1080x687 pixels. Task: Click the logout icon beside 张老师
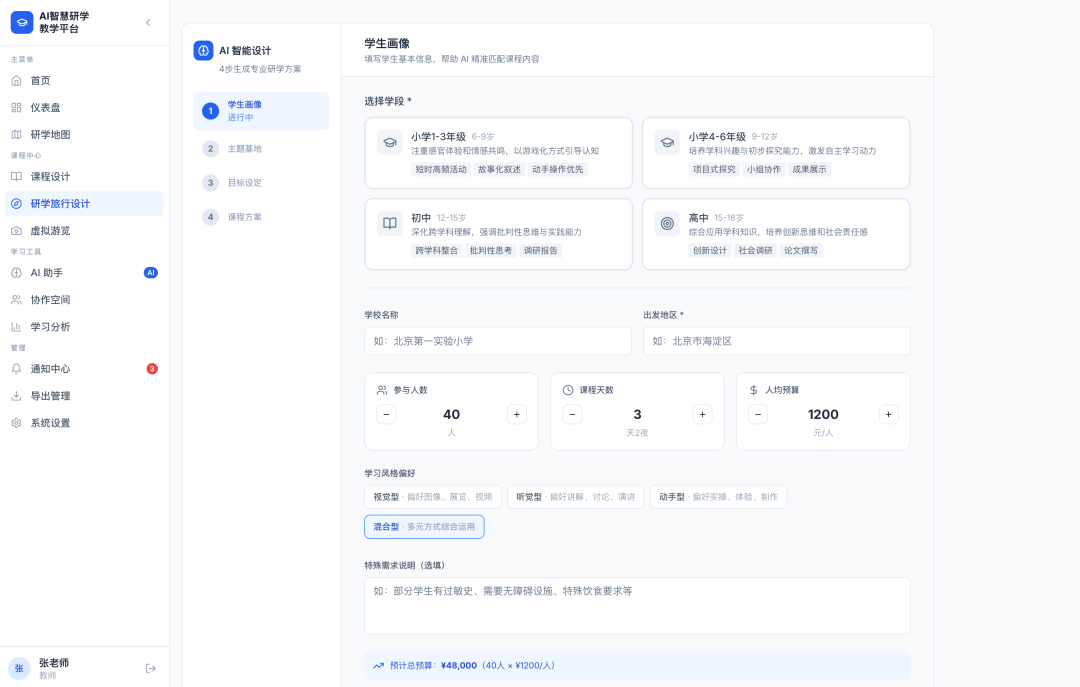[151, 668]
